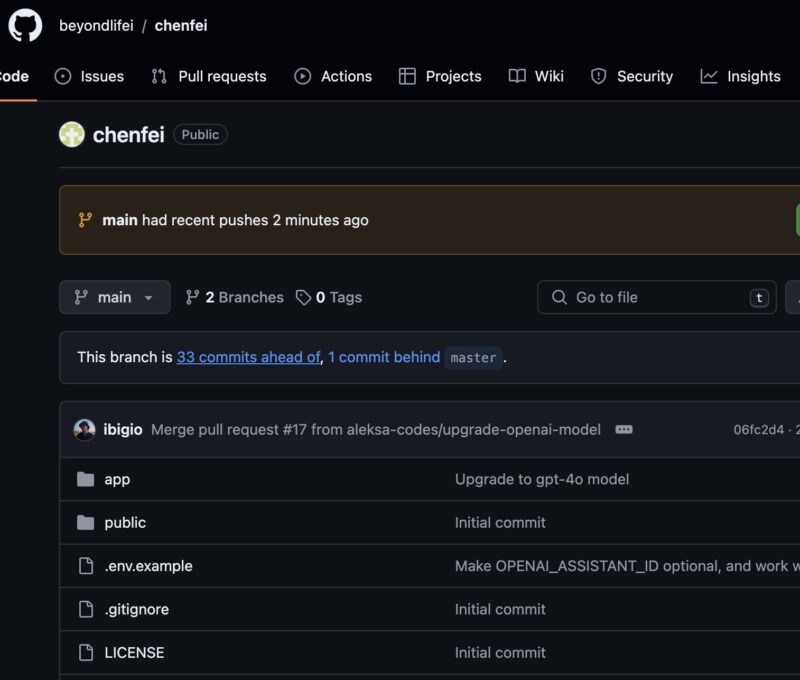Image resolution: width=800 pixels, height=680 pixels.
Task: Open the main branch selector dropdown
Action: (x=115, y=297)
